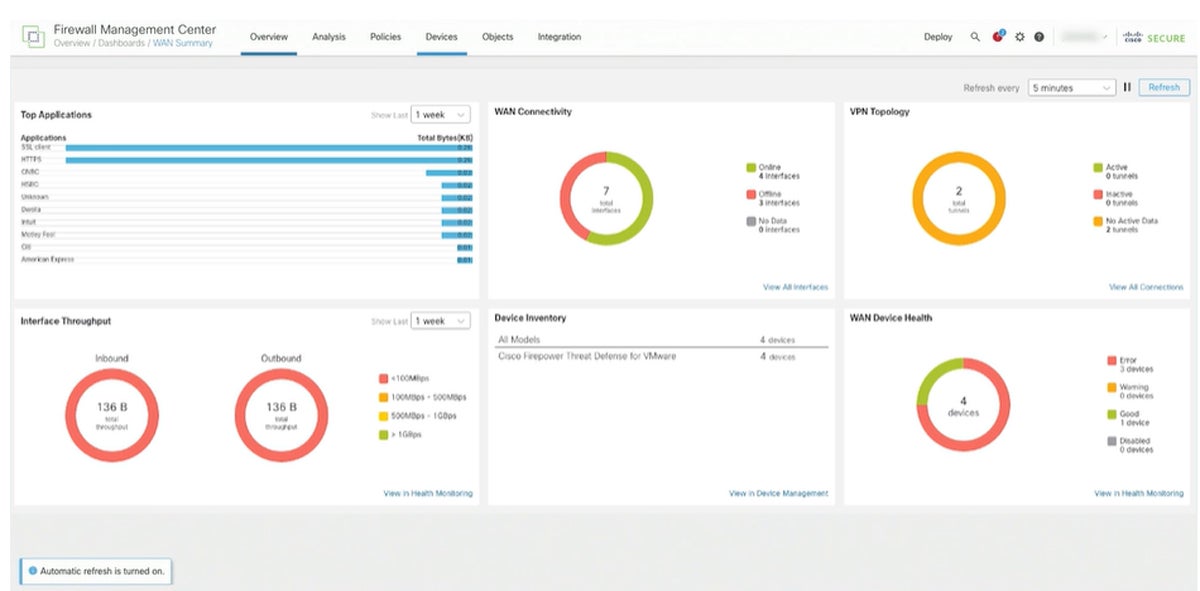This screenshot has height=591, width=1200.
Task: Switch to the Policies tab
Action: tap(384, 36)
